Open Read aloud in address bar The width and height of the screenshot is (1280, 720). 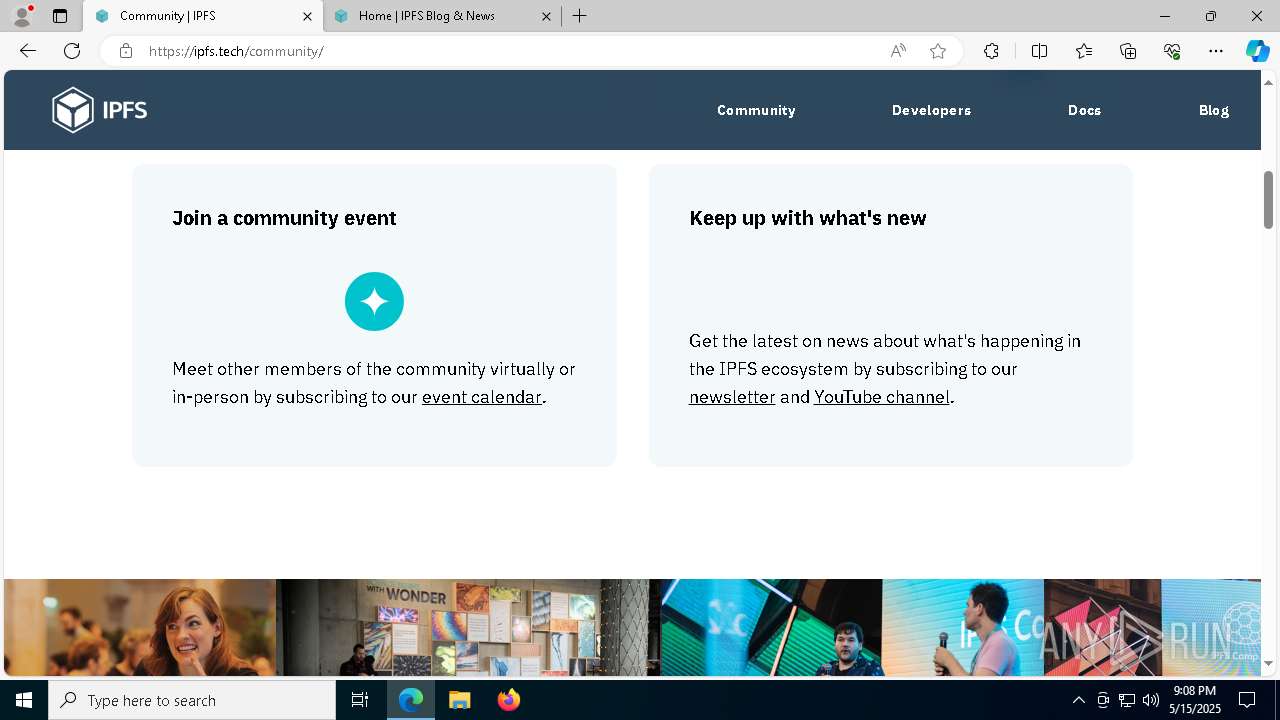(x=898, y=51)
